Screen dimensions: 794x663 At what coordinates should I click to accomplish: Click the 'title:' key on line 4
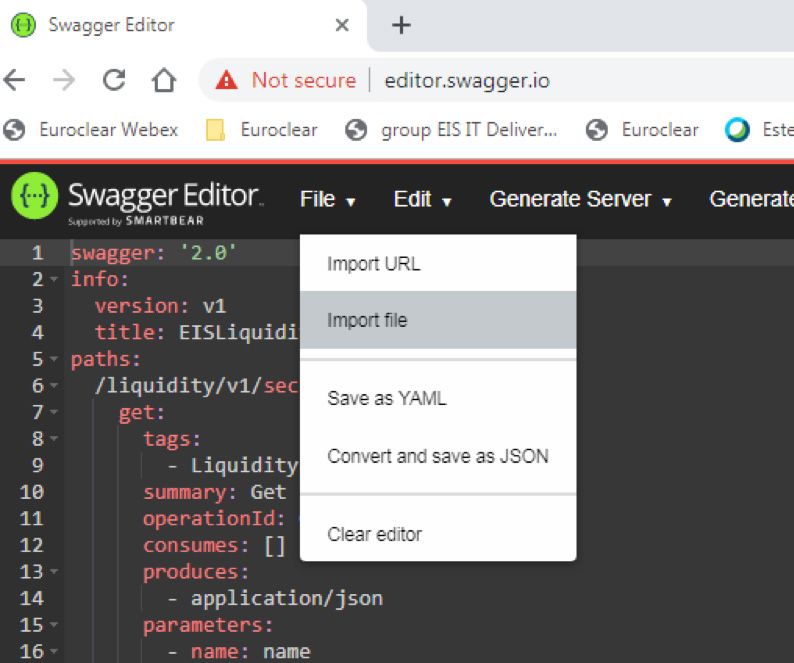(130, 333)
